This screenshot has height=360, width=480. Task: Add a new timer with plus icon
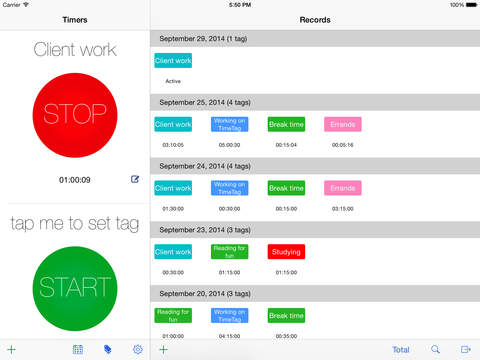pos(12,349)
